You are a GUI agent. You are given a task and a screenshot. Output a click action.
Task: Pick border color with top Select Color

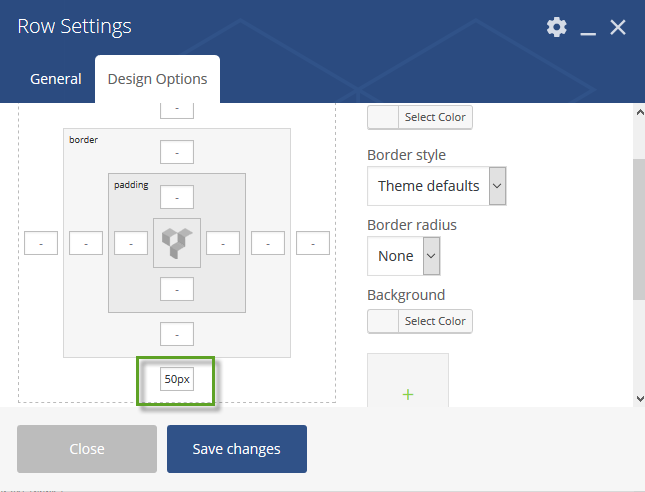[420, 117]
